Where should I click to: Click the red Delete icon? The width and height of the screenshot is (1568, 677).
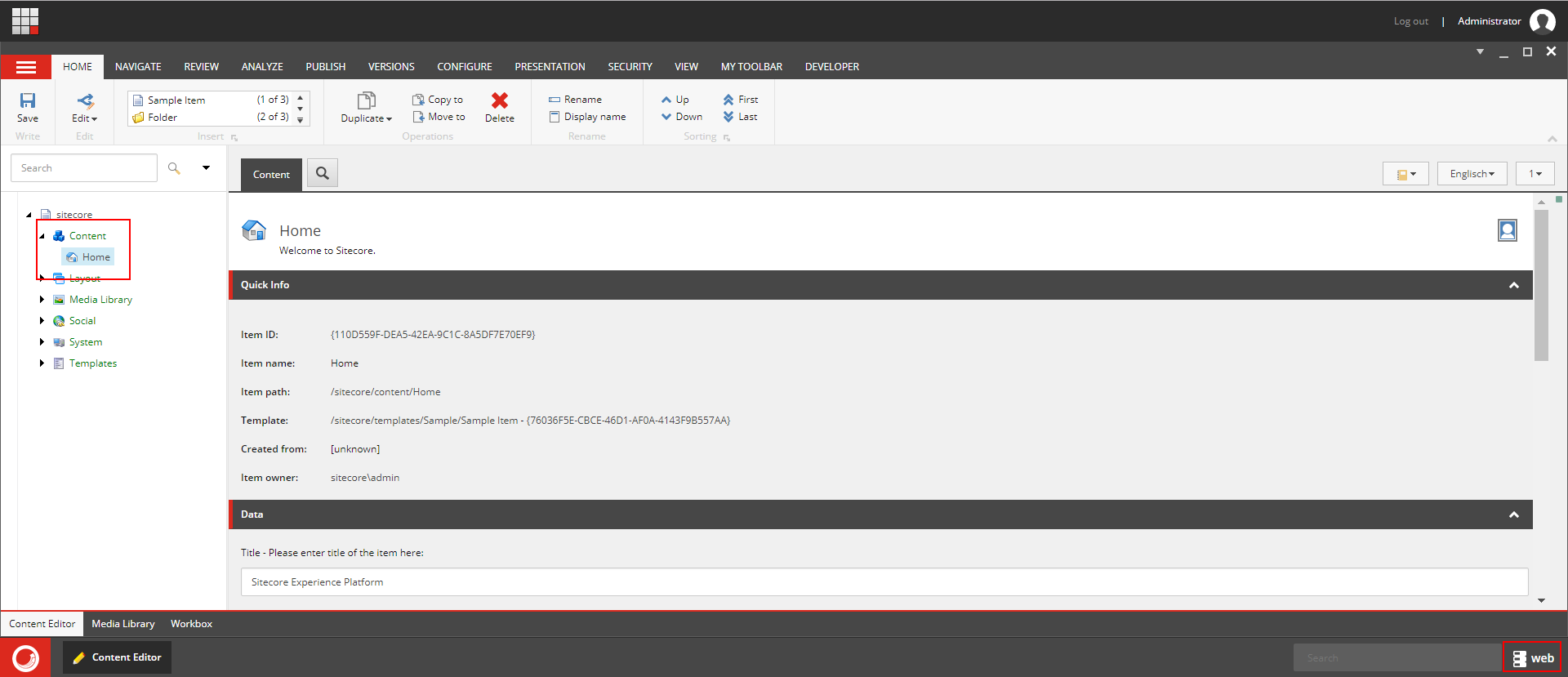point(500,100)
